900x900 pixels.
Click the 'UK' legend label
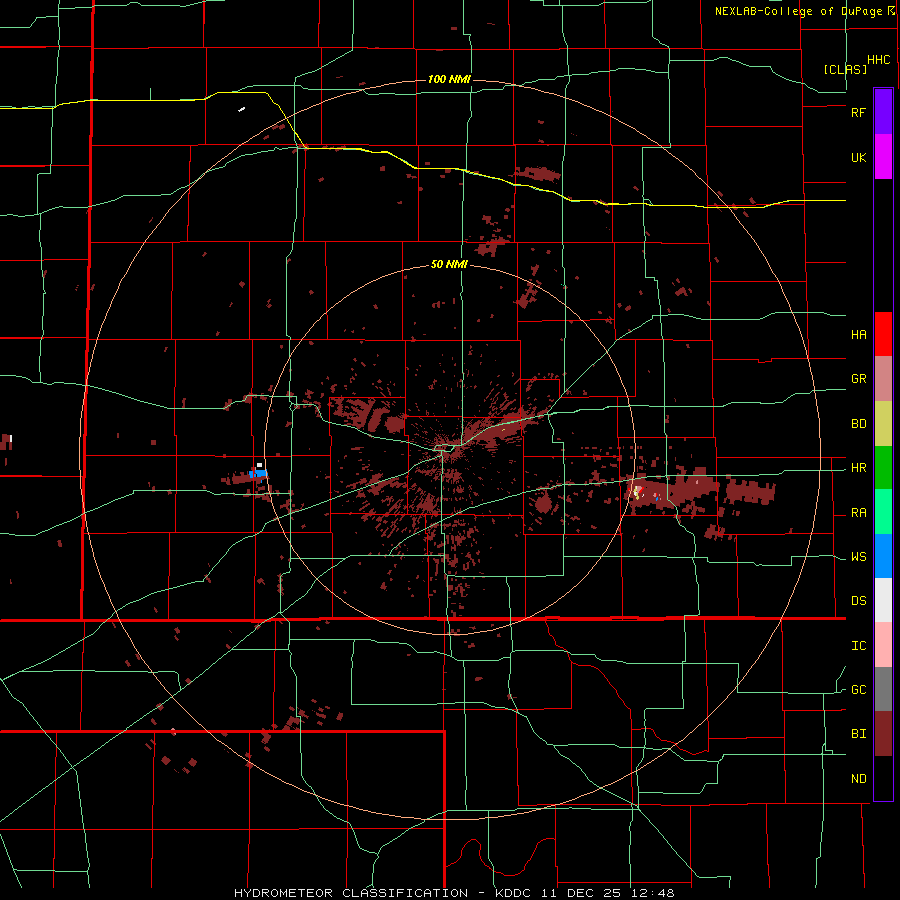[x=859, y=158]
